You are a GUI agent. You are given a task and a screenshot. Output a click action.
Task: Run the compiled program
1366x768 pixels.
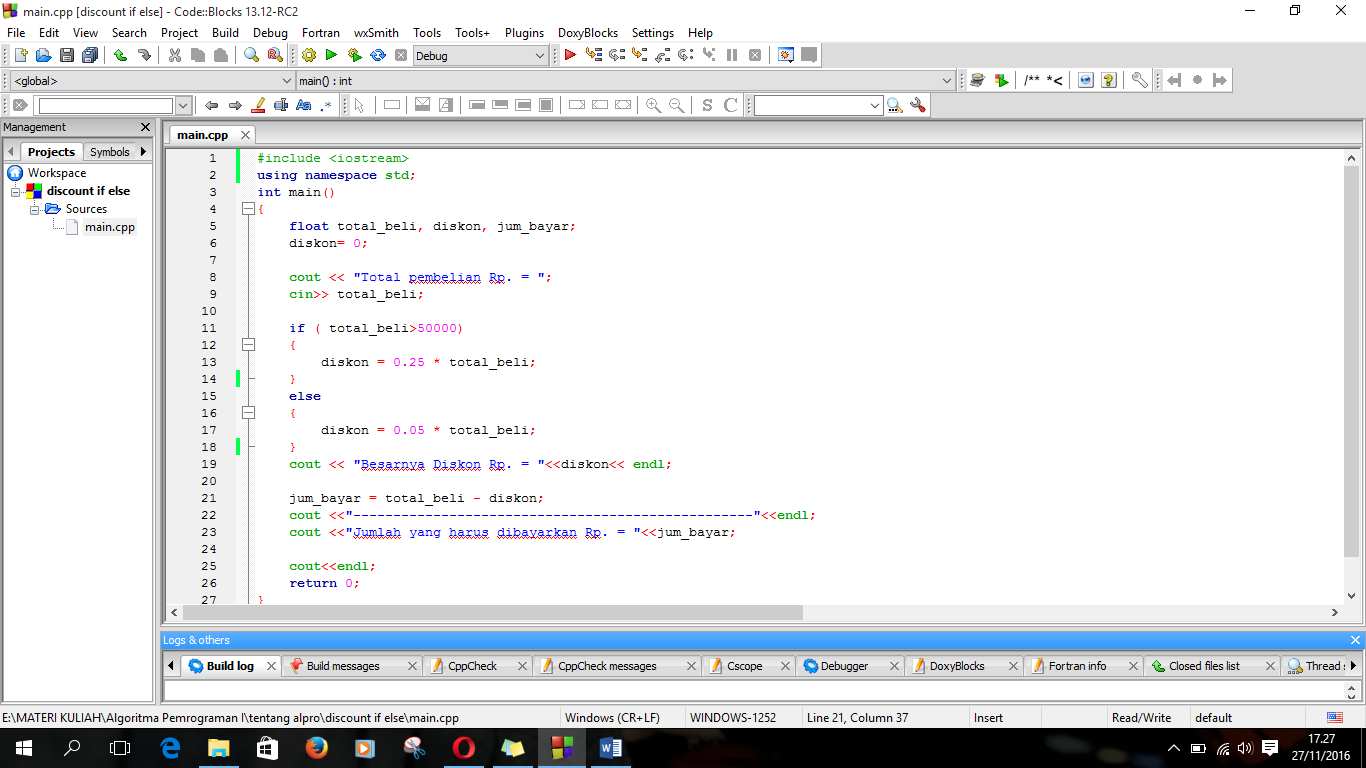pyautogui.click(x=331, y=55)
